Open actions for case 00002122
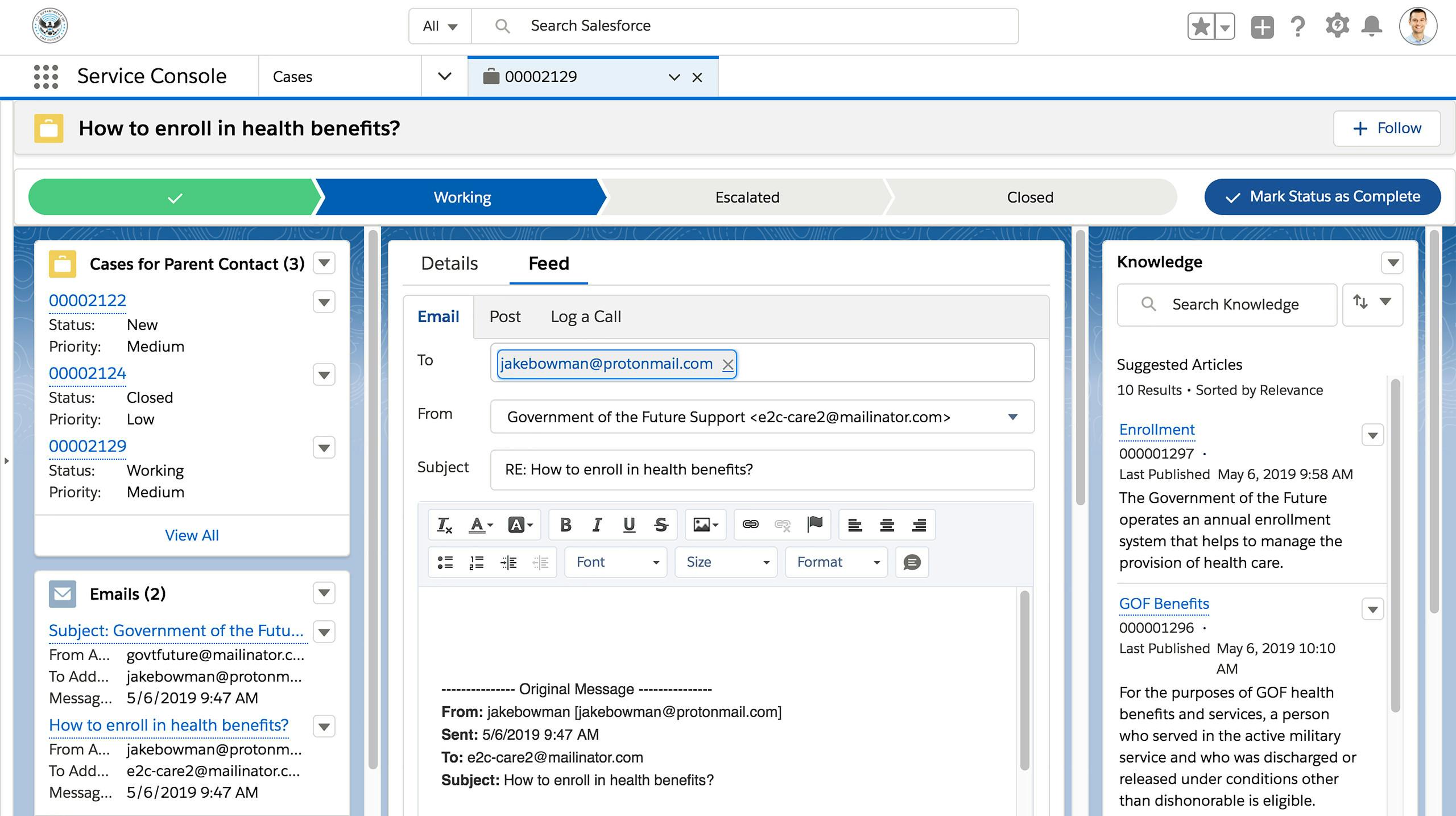The image size is (1456, 816). tap(324, 302)
